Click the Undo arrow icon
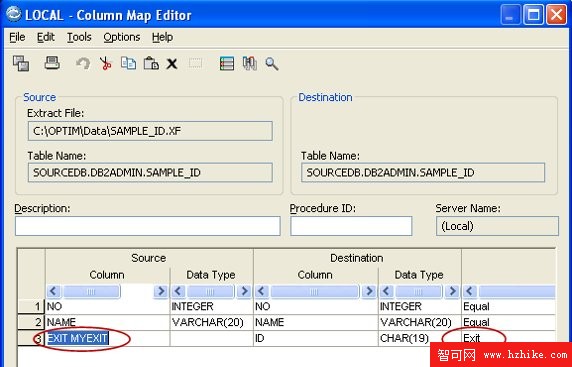Screen dimensions: 572x367 pos(83,64)
